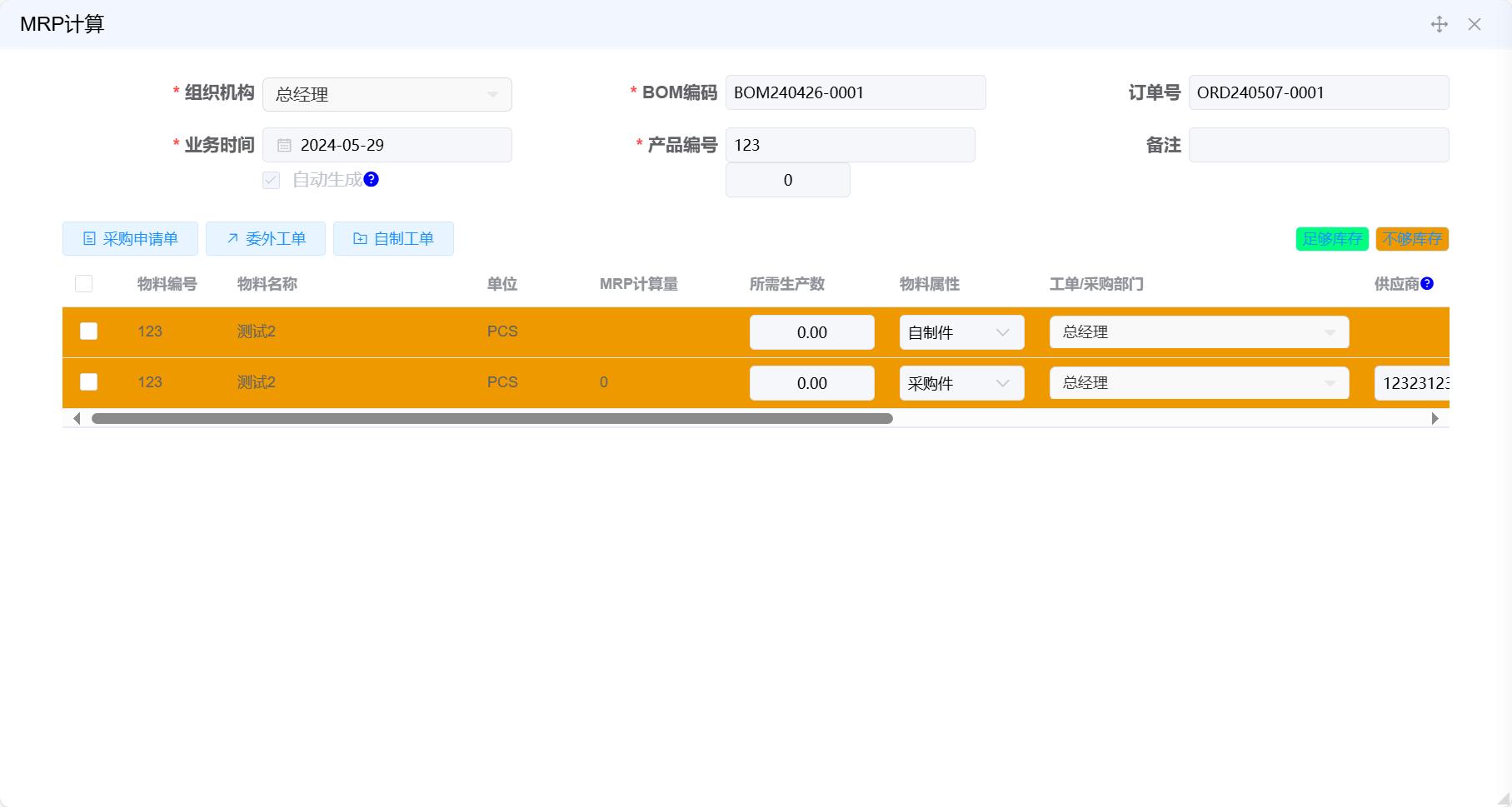Click the move handle in the dialog titlebar
Viewport: 1512px width, 807px height.
tap(1440, 24)
